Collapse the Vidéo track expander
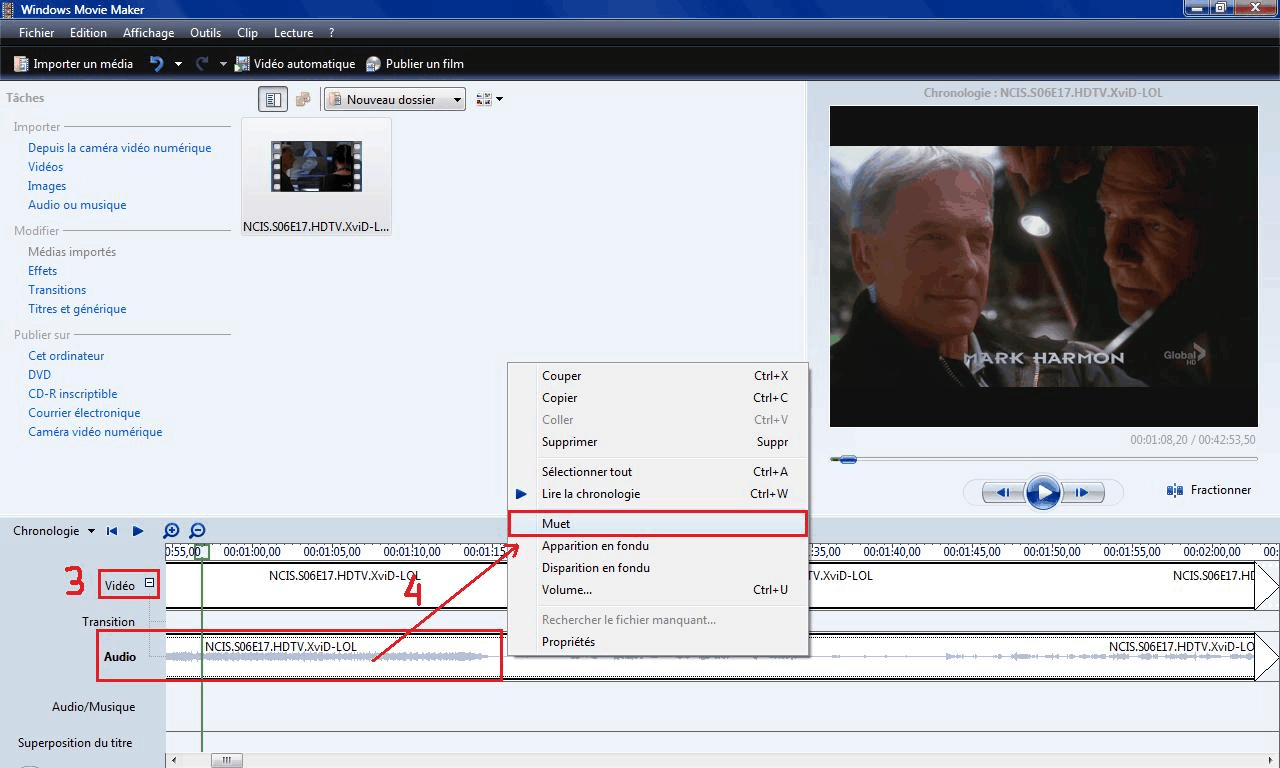 coord(149,582)
